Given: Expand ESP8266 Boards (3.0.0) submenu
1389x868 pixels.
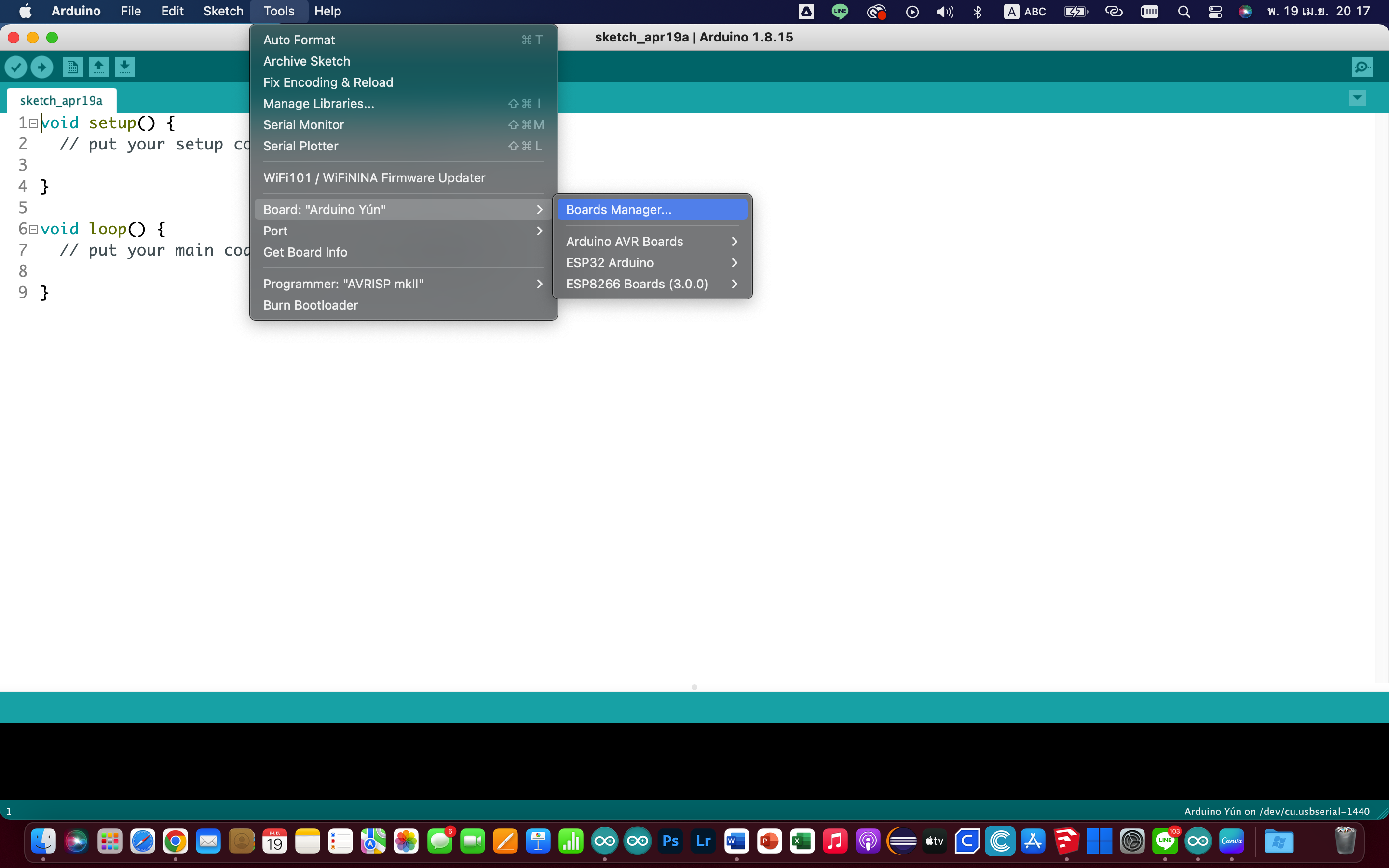Looking at the screenshot, I should tap(652, 284).
